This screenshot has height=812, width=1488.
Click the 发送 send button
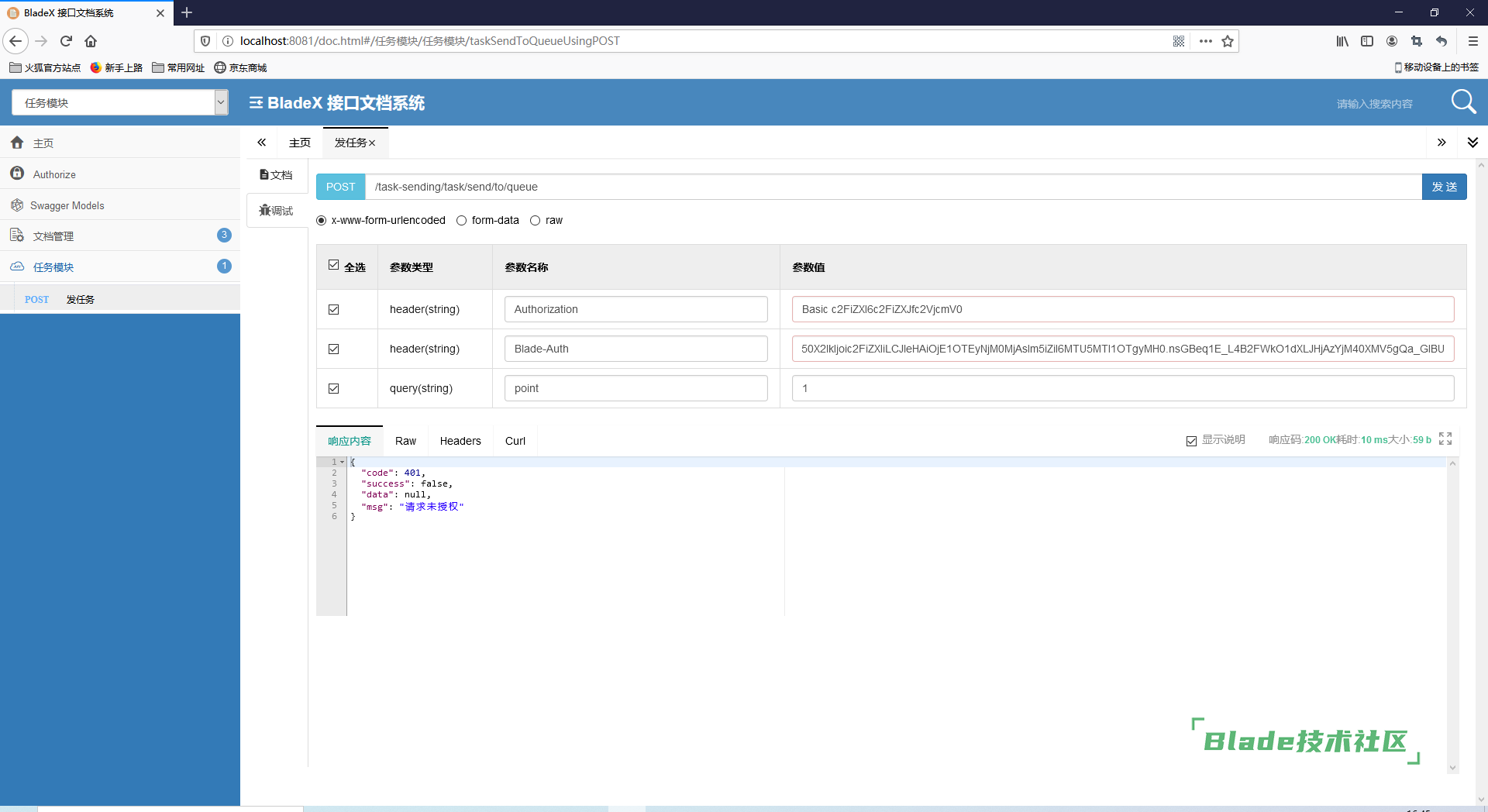click(x=1444, y=187)
